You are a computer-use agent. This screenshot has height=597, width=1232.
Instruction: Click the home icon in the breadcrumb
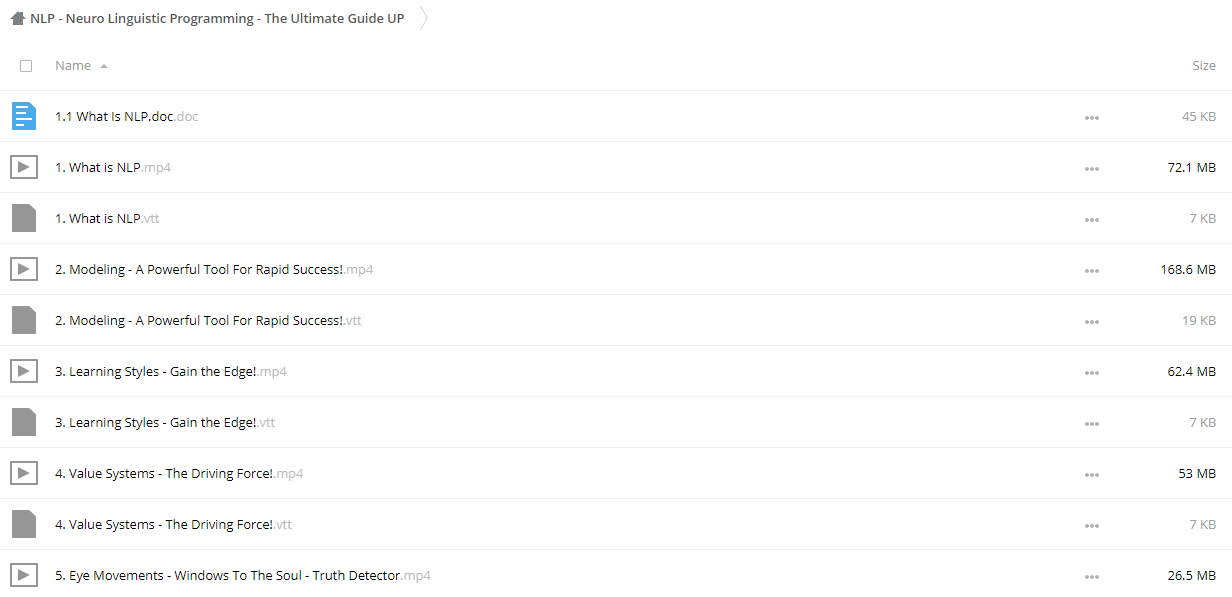(x=17, y=18)
